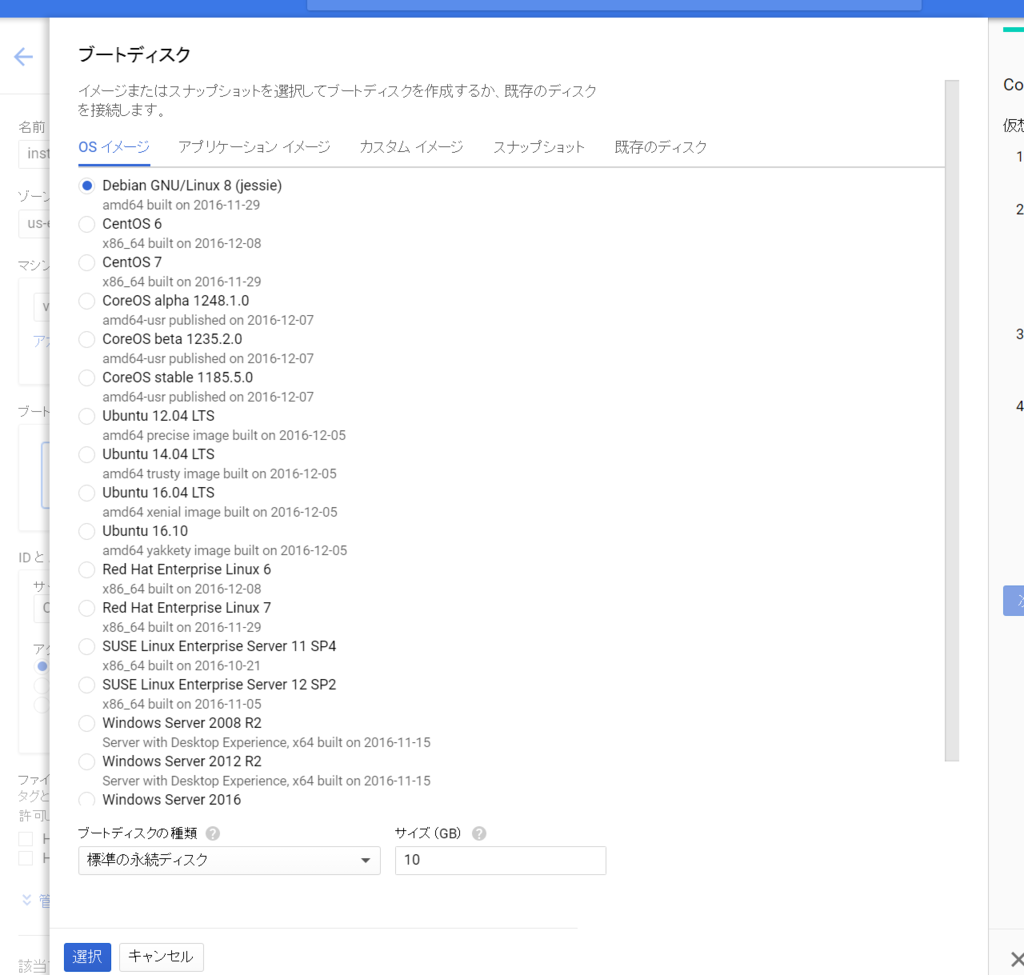
Task: Pick Red Hat Enterprise Linux 6 radio
Action: tap(87, 569)
